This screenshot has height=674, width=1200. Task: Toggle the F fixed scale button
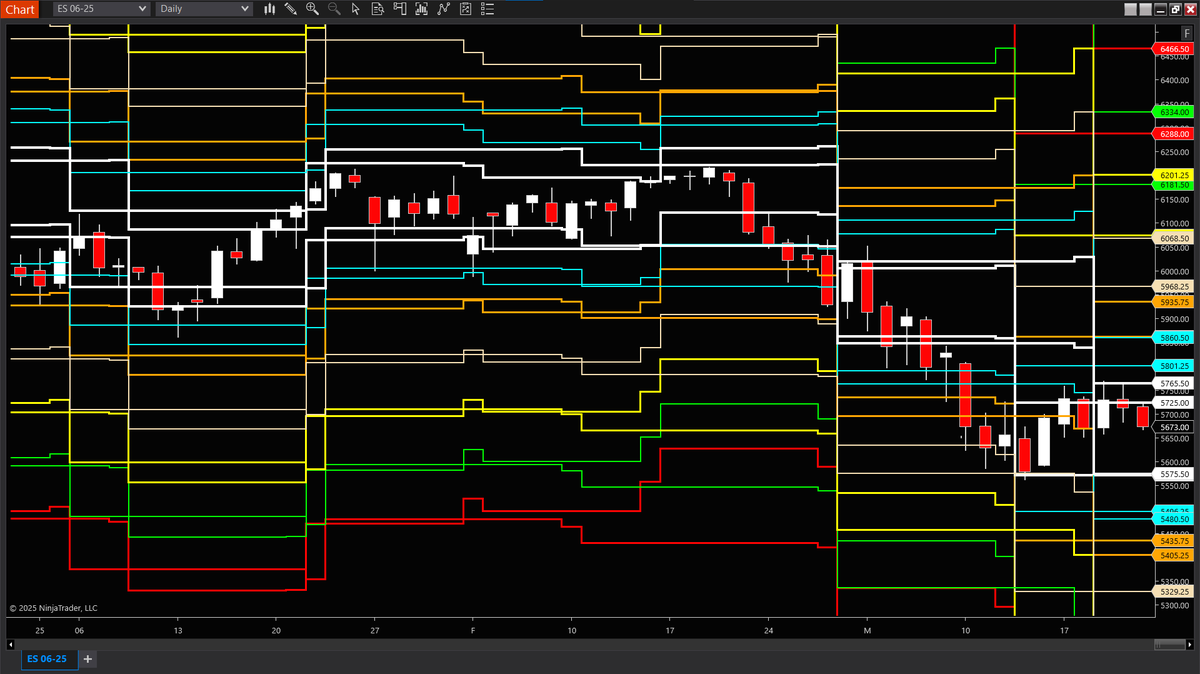click(x=1187, y=32)
